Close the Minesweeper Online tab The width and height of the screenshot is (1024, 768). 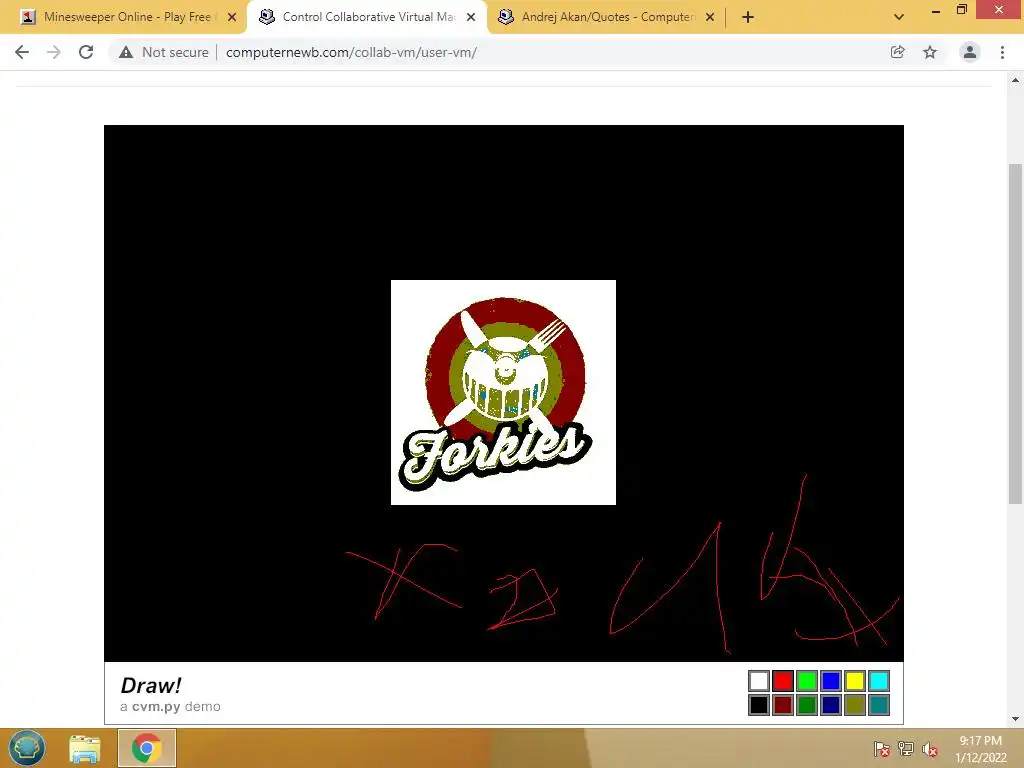point(232,17)
